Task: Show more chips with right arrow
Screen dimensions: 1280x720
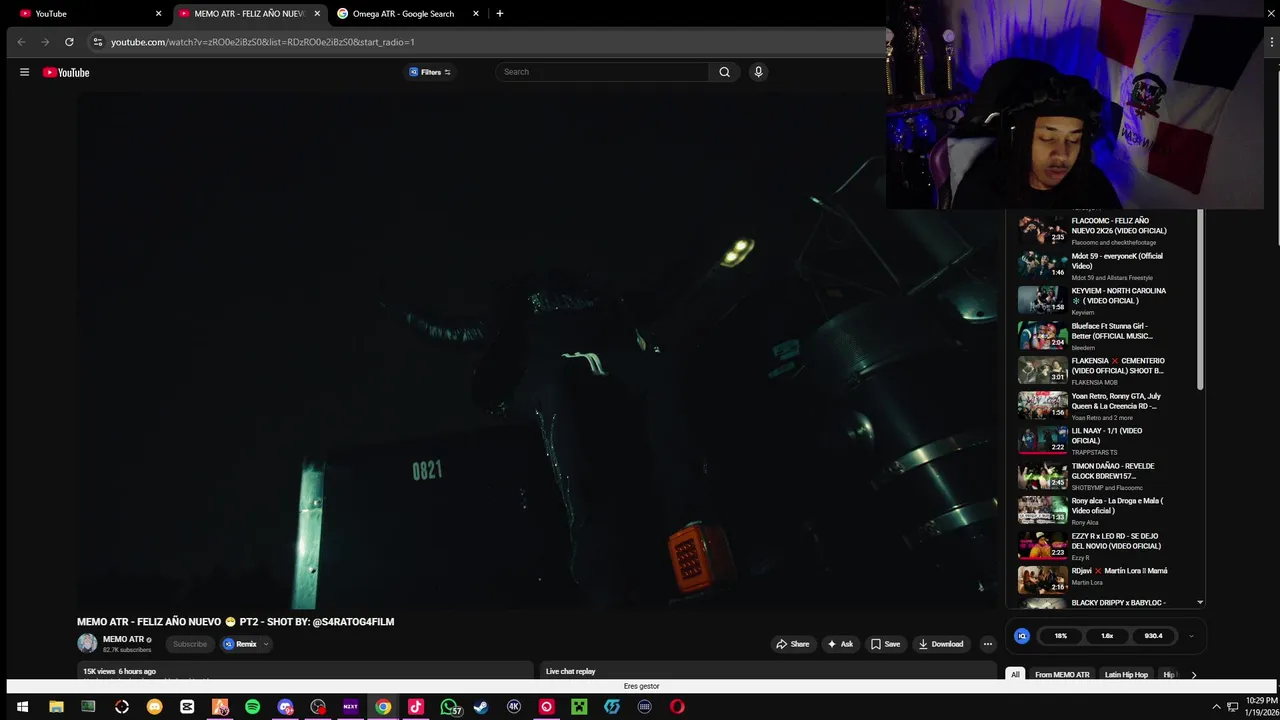Action: (x=1193, y=674)
